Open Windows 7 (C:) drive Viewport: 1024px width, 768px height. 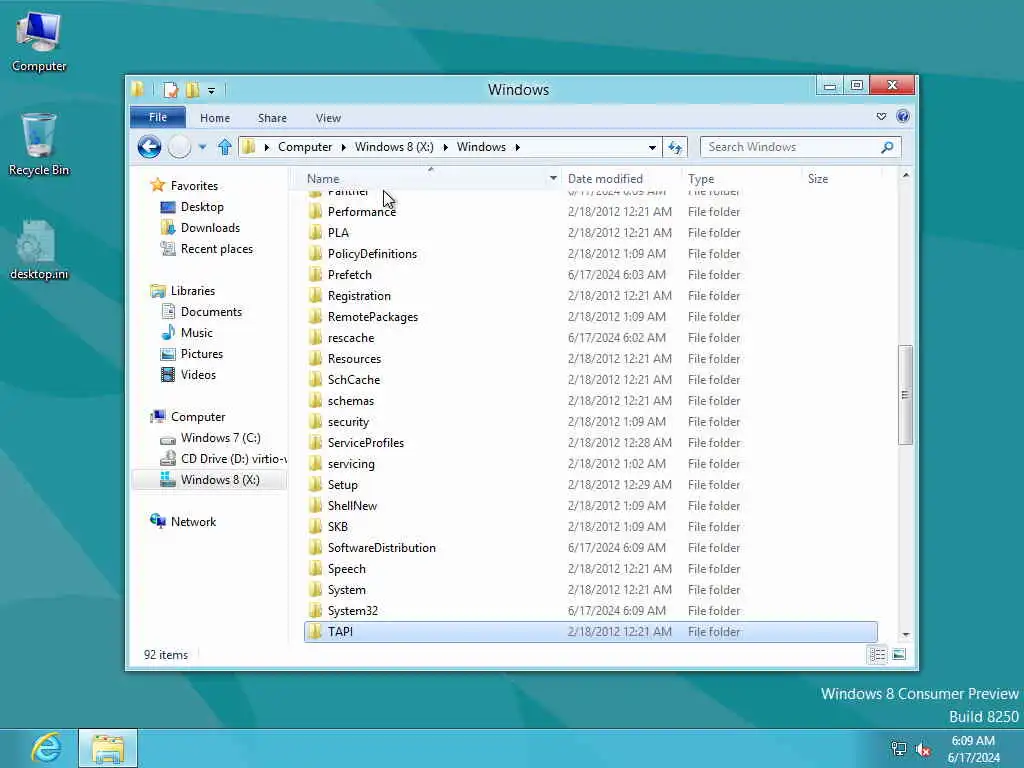(x=220, y=438)
